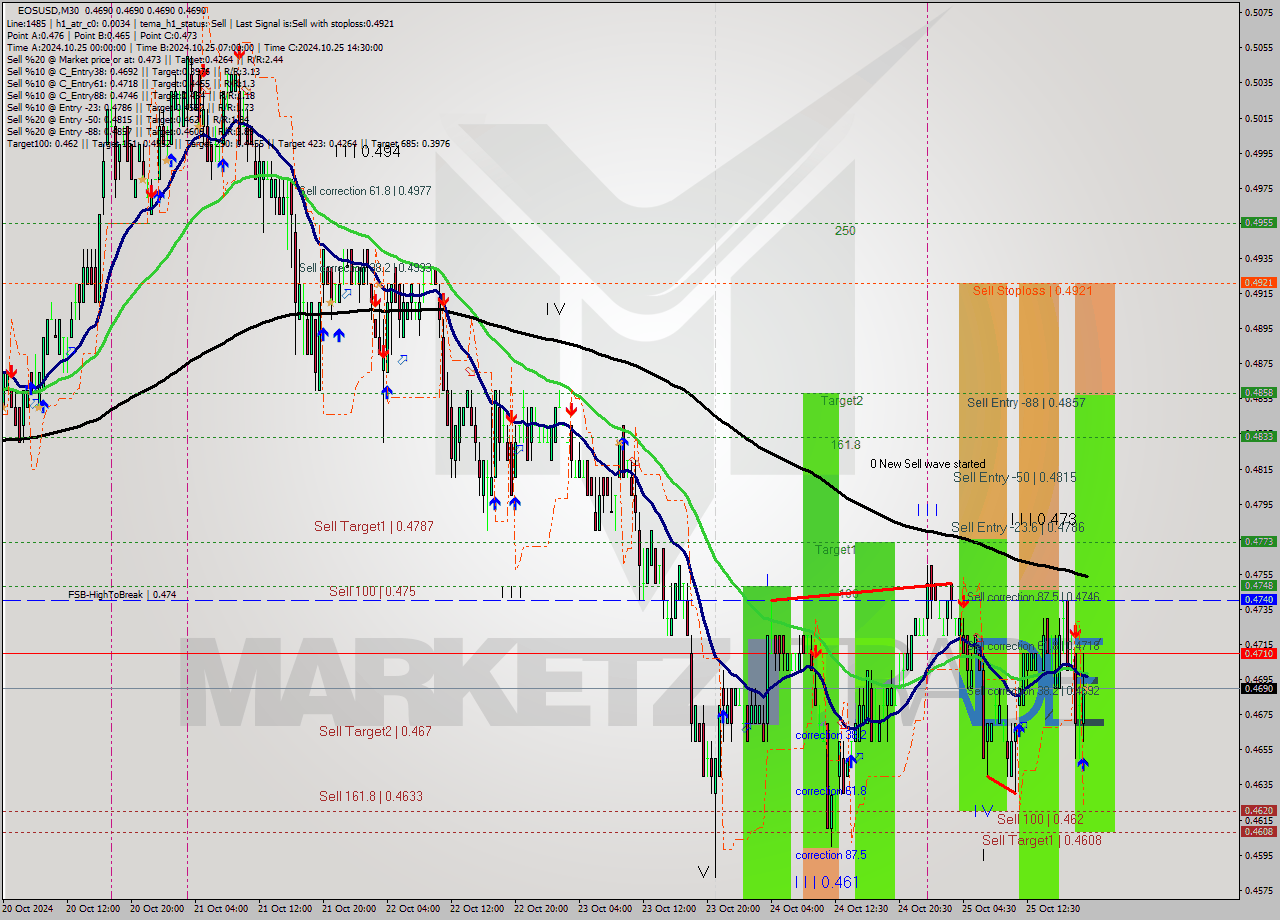This screenshot has width=1280, height=920.
Task: Select the 'correction 87.5' blue label
Action: tap(831, 855)
